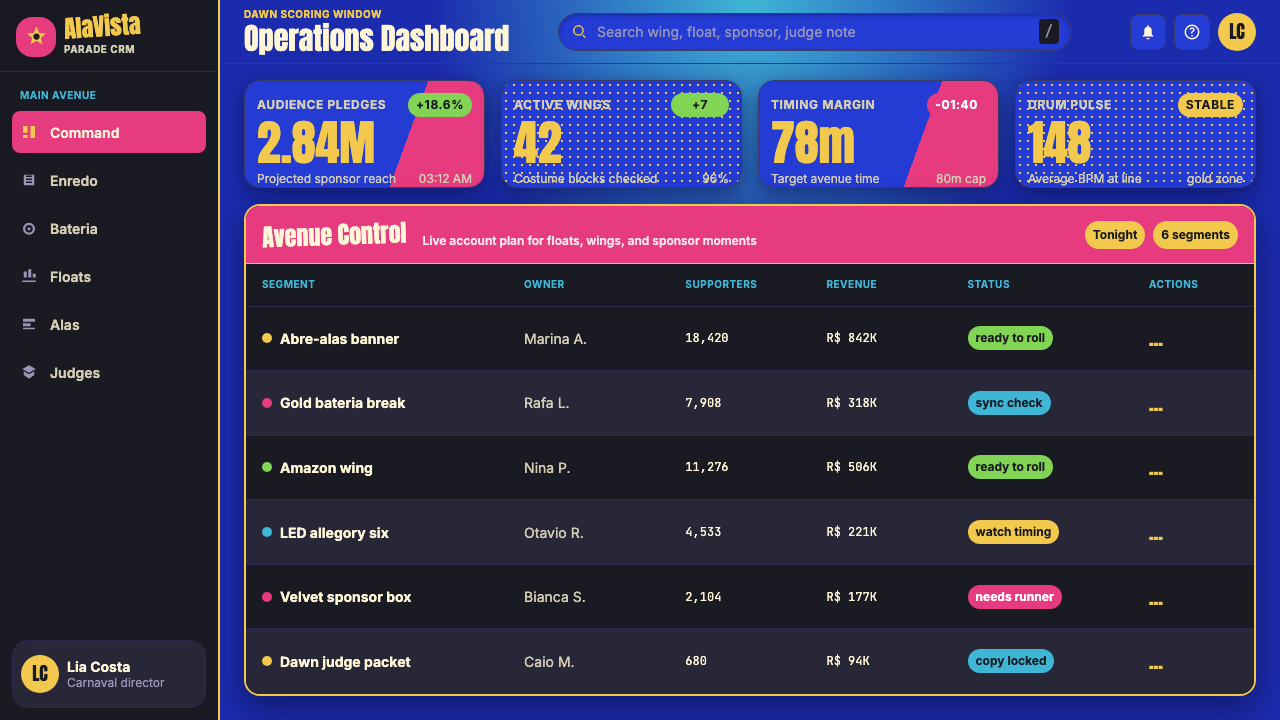Select the Abre-alas banner segment name
Image resolution: width=1280 pixels, height=720 pixels.
coord(339,339)
